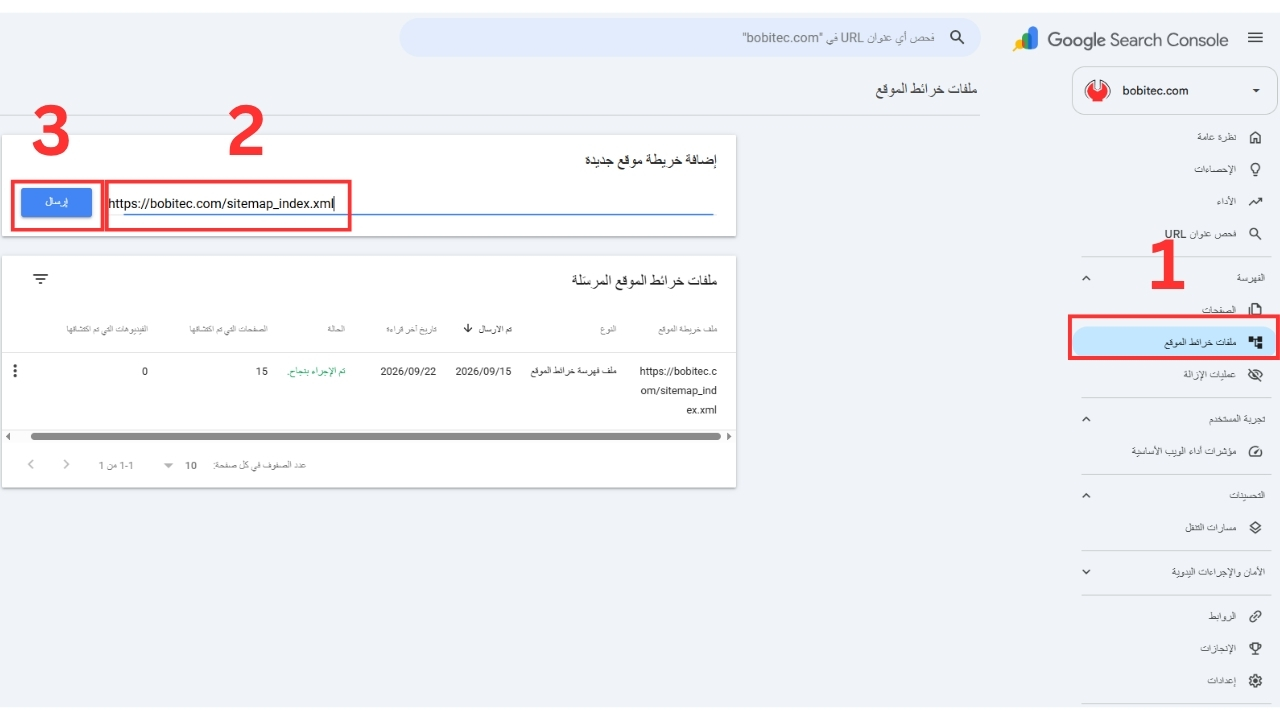Click the scrollbar's right arrow
Viewport: 1280px width, 720px height.
pyautogui.click(x=729, y=436)
